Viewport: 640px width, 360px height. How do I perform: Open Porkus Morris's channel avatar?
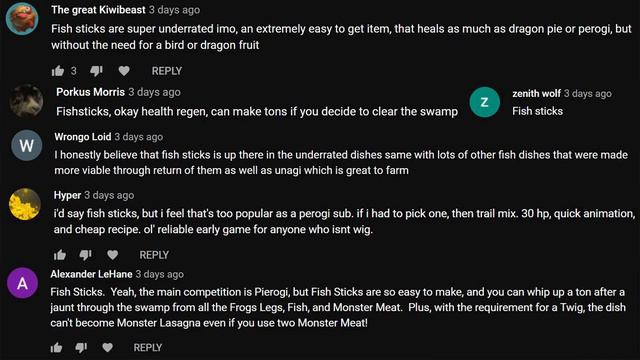tap(26, 101)
